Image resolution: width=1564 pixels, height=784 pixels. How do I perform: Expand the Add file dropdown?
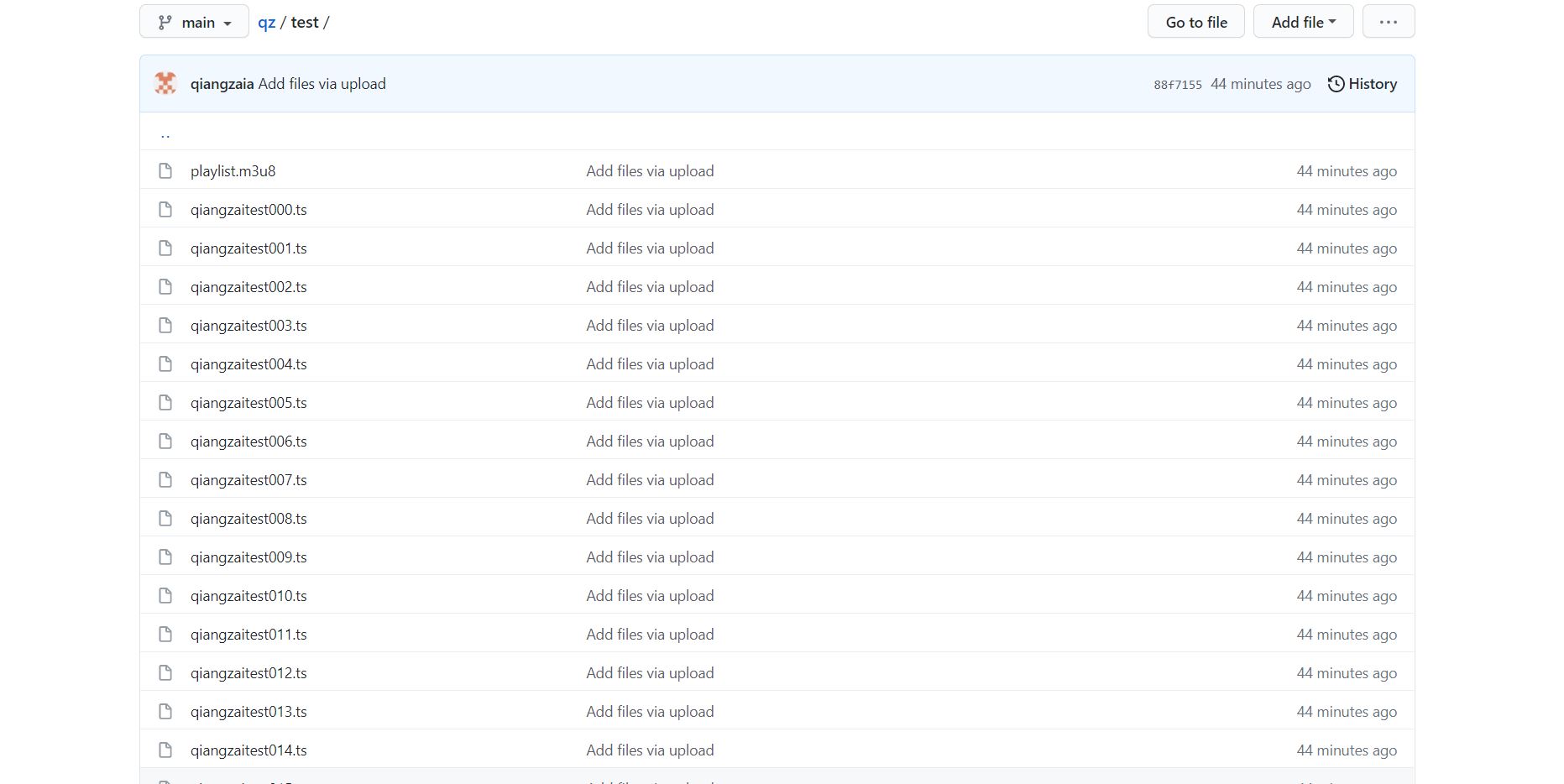coord(1303,23)
